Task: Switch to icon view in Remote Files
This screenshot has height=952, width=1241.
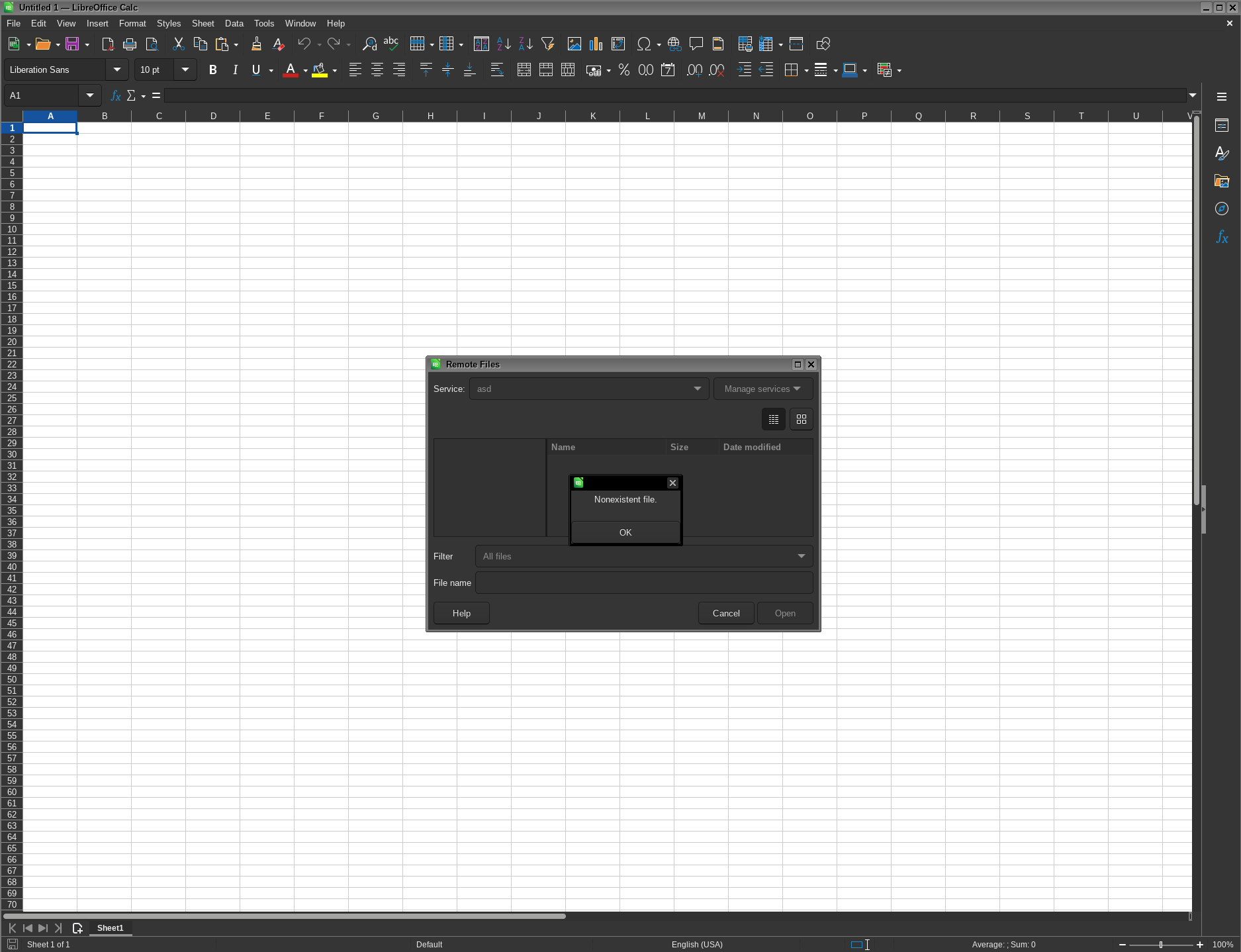Action: (801, 419)
